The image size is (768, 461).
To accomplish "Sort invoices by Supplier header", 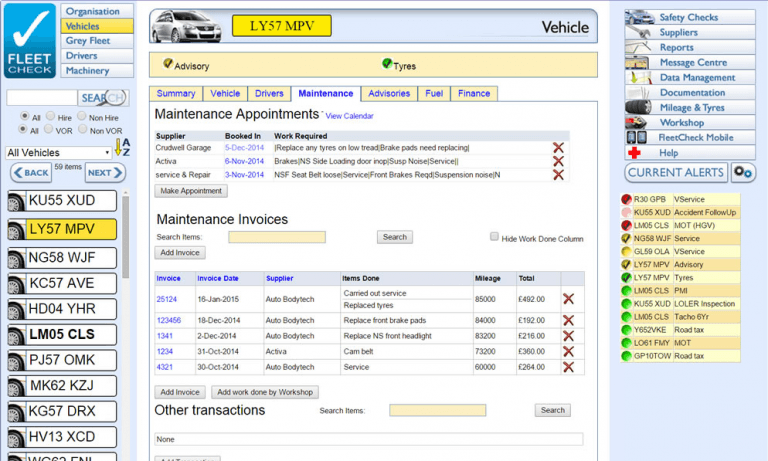I will click(x=280, y=278).
